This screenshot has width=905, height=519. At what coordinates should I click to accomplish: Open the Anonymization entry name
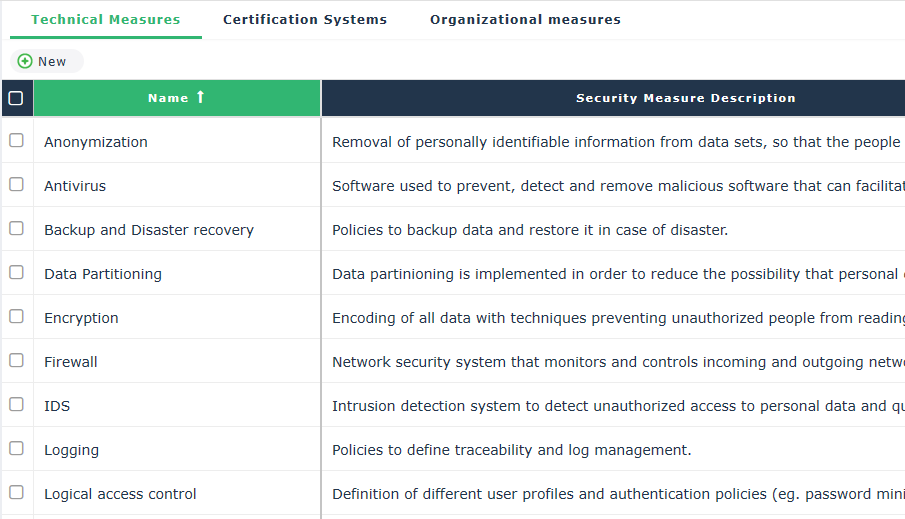(96, 142)
